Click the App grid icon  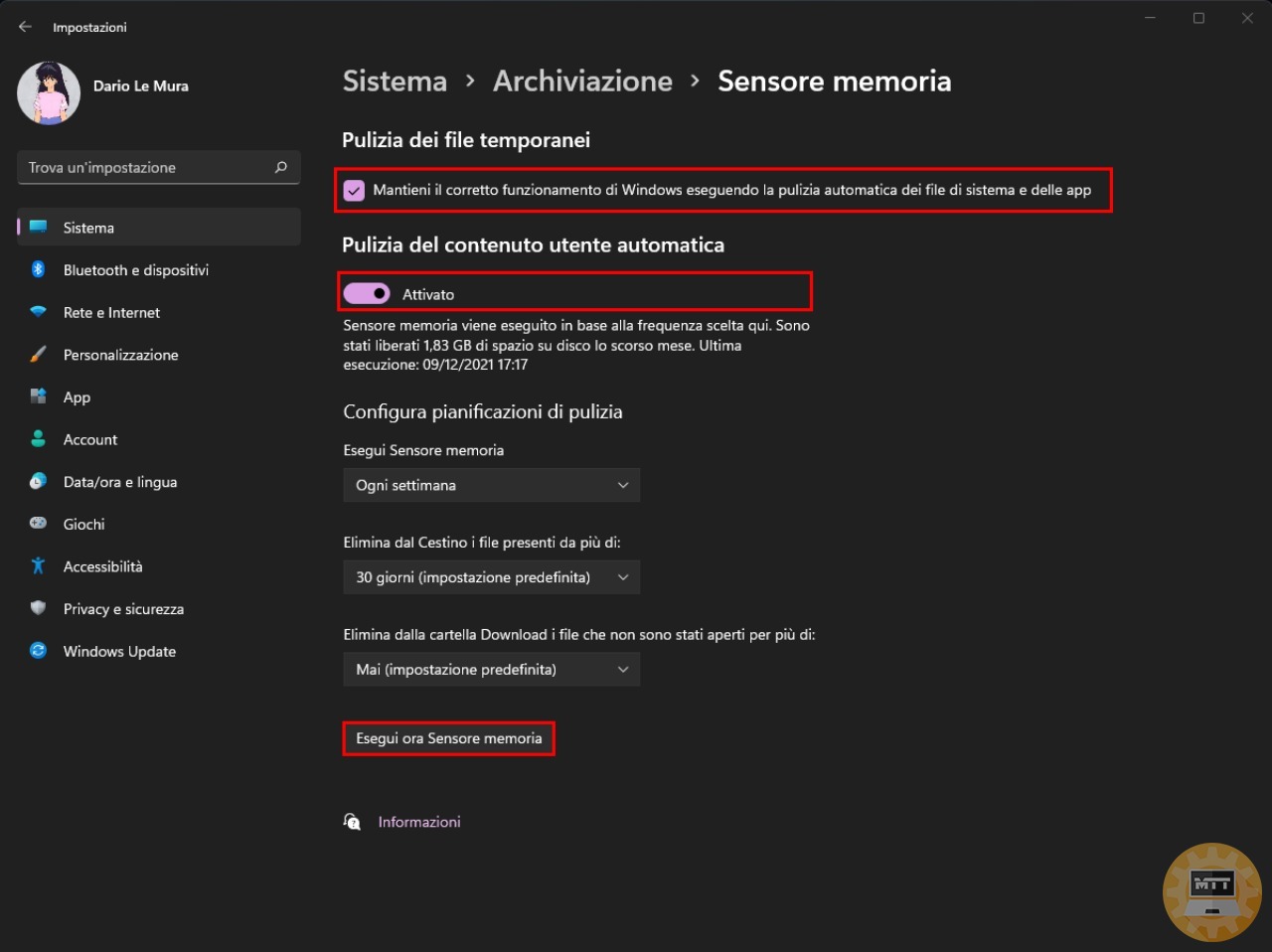(x=38, y=397)
